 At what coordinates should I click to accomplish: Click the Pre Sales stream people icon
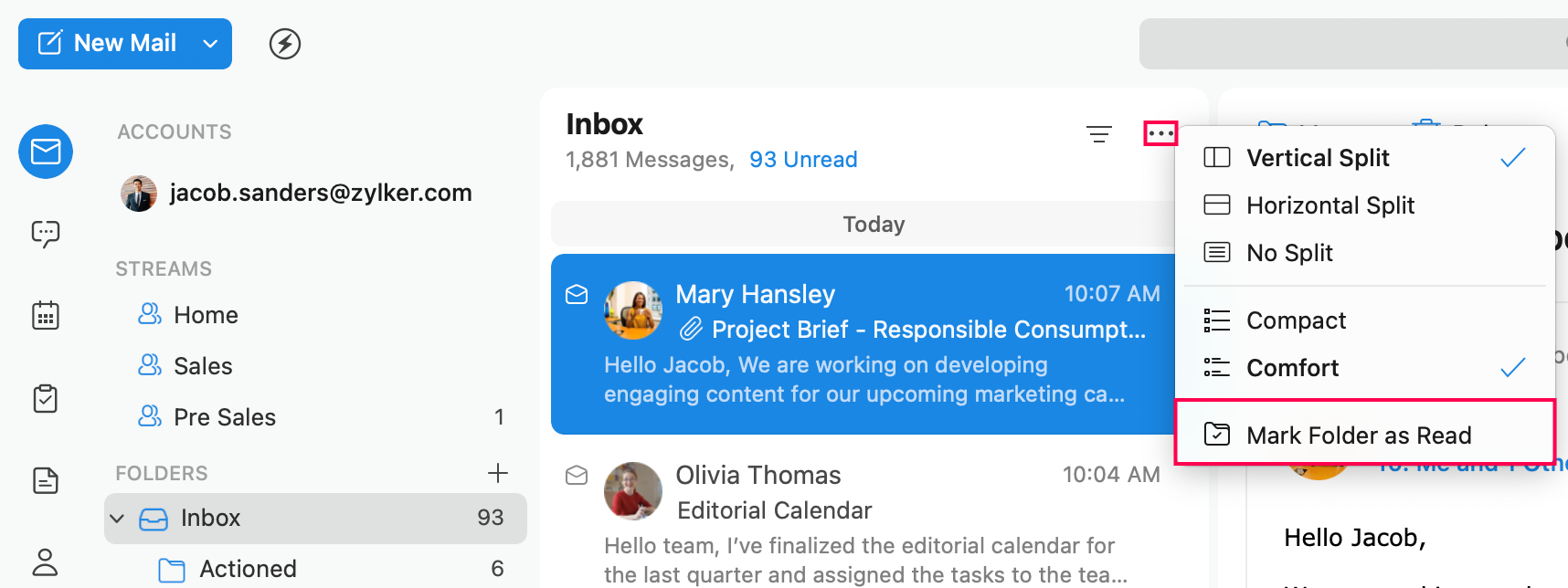click(x=150, y=416)
